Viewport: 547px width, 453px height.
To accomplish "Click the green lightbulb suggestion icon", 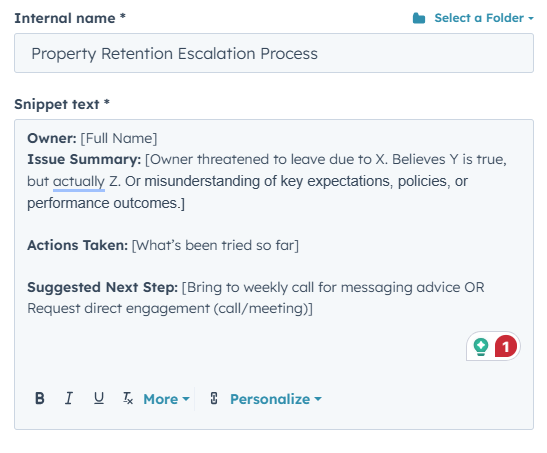I will [x=481, y=346].
